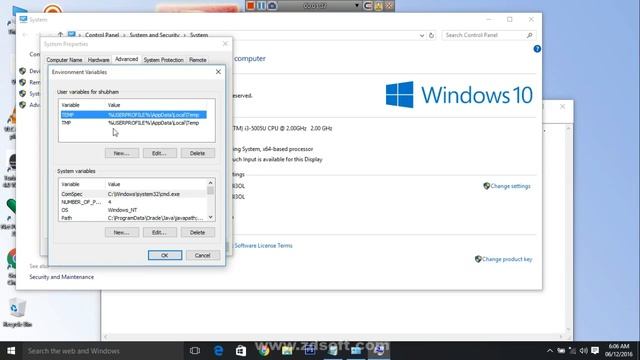The image size is (640, 360).
Task: Open the Software License Terms link
Action: [x=263, y=246]
